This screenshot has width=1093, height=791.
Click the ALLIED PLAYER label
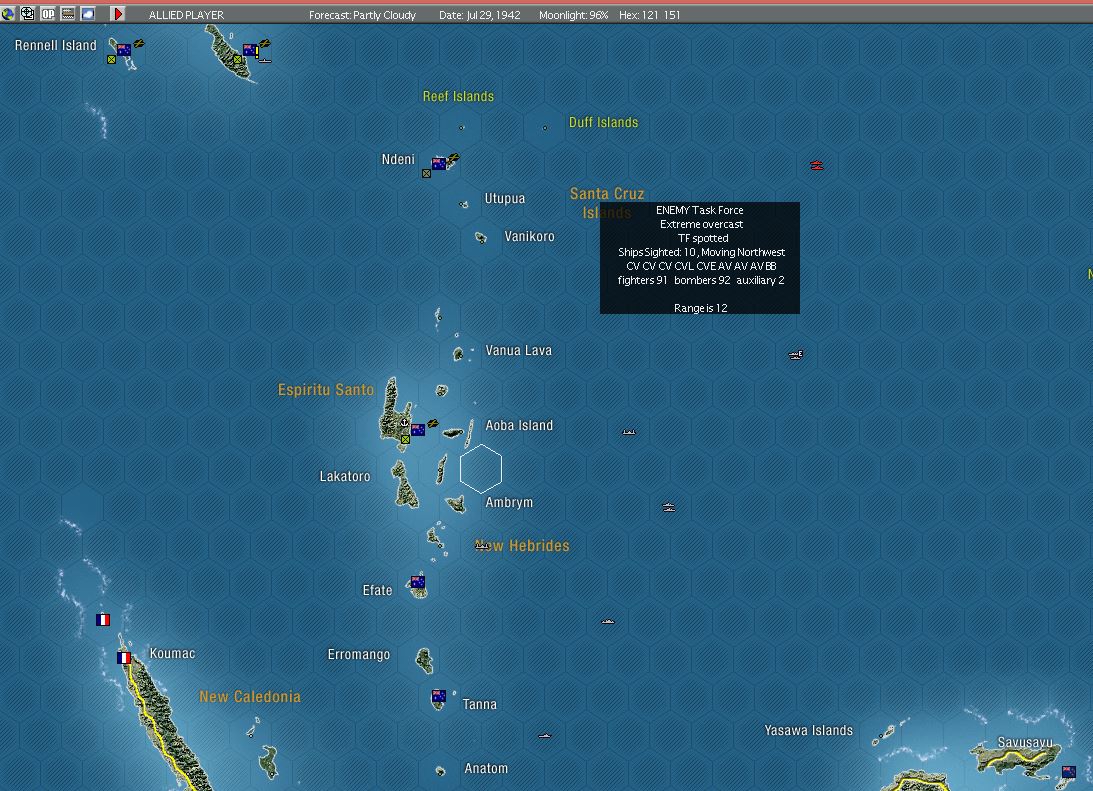186,15
